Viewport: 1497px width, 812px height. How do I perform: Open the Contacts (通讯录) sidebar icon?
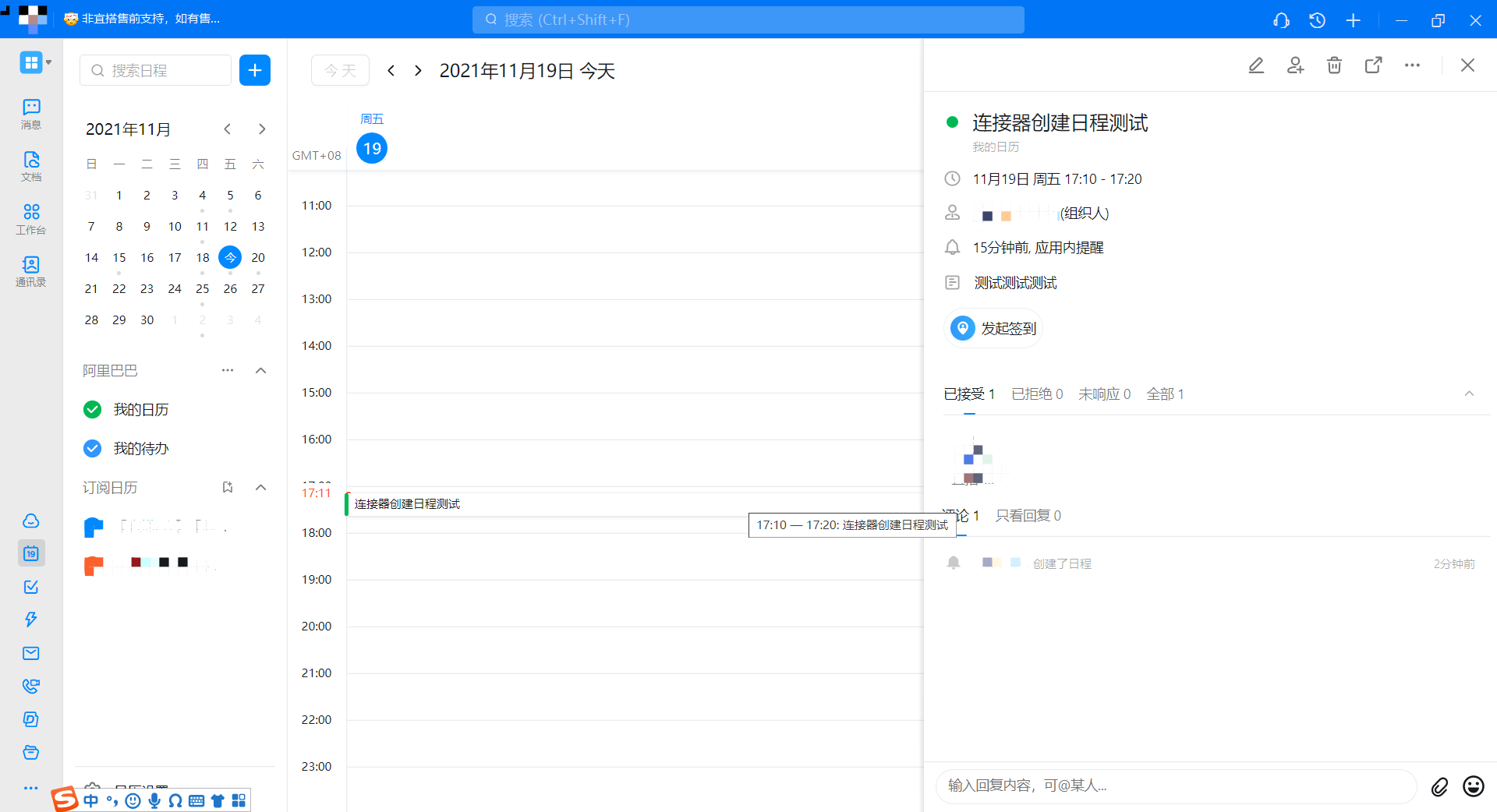pyautogui.click(x=31, y=271)
